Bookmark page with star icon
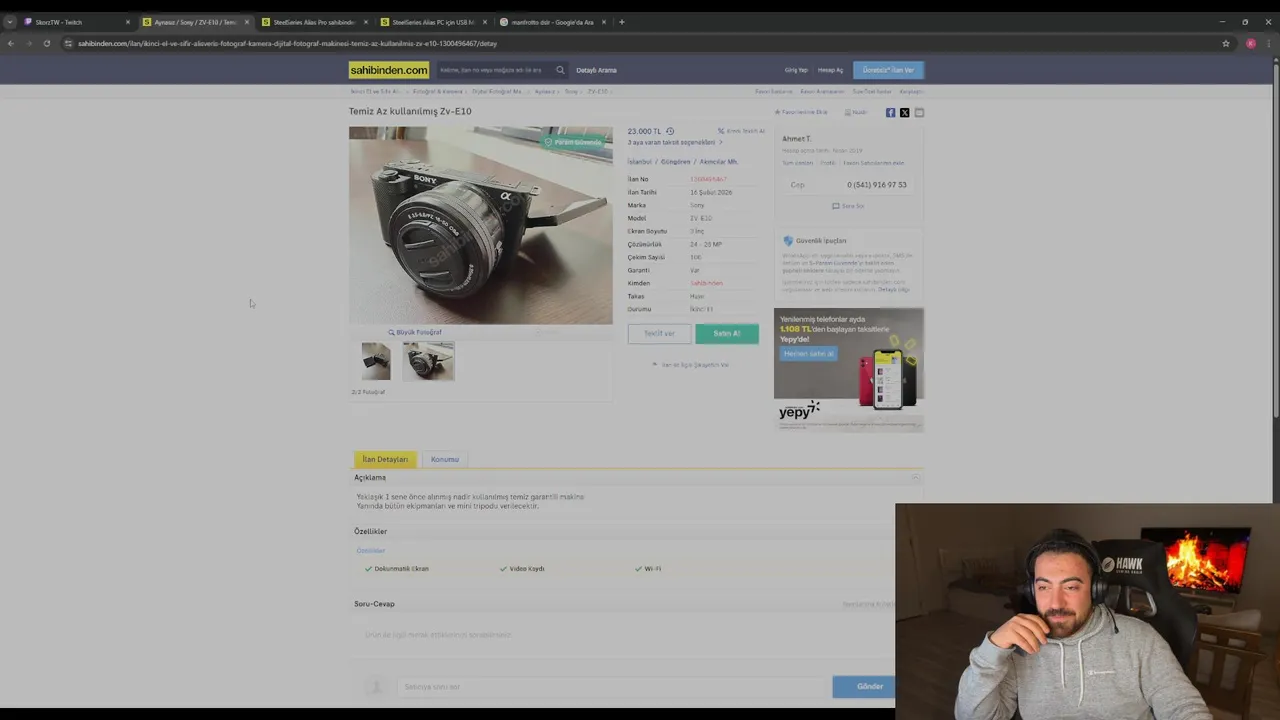The image size is (1280, 720). 1226,43
